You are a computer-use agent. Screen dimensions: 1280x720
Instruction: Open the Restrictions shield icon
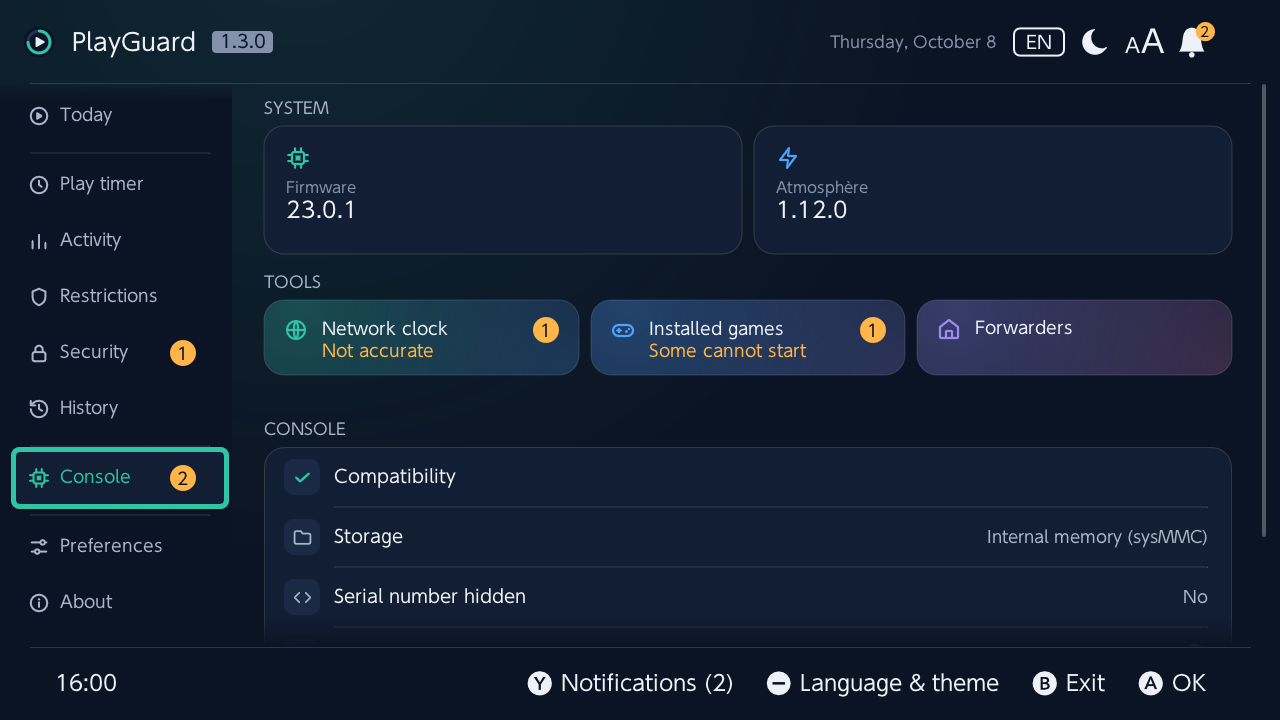pyautogui.click(x=39, y=296)
